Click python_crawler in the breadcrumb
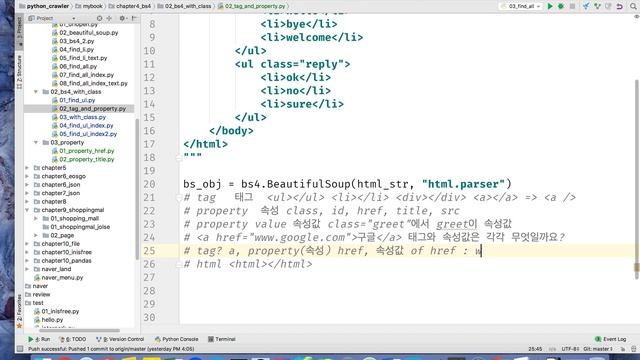Viewport: 640px width, 360px height. [x=44, y=6]
